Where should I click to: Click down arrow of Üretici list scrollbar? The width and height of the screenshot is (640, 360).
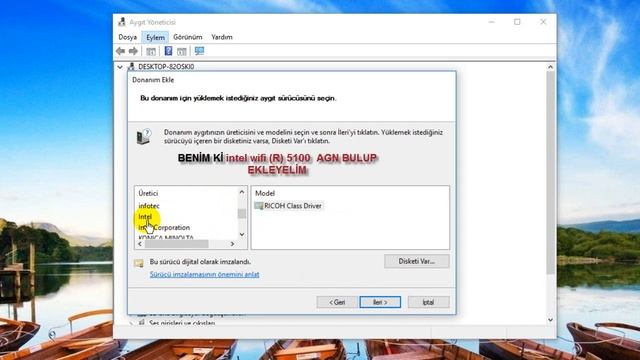click(x=242, y=234)
